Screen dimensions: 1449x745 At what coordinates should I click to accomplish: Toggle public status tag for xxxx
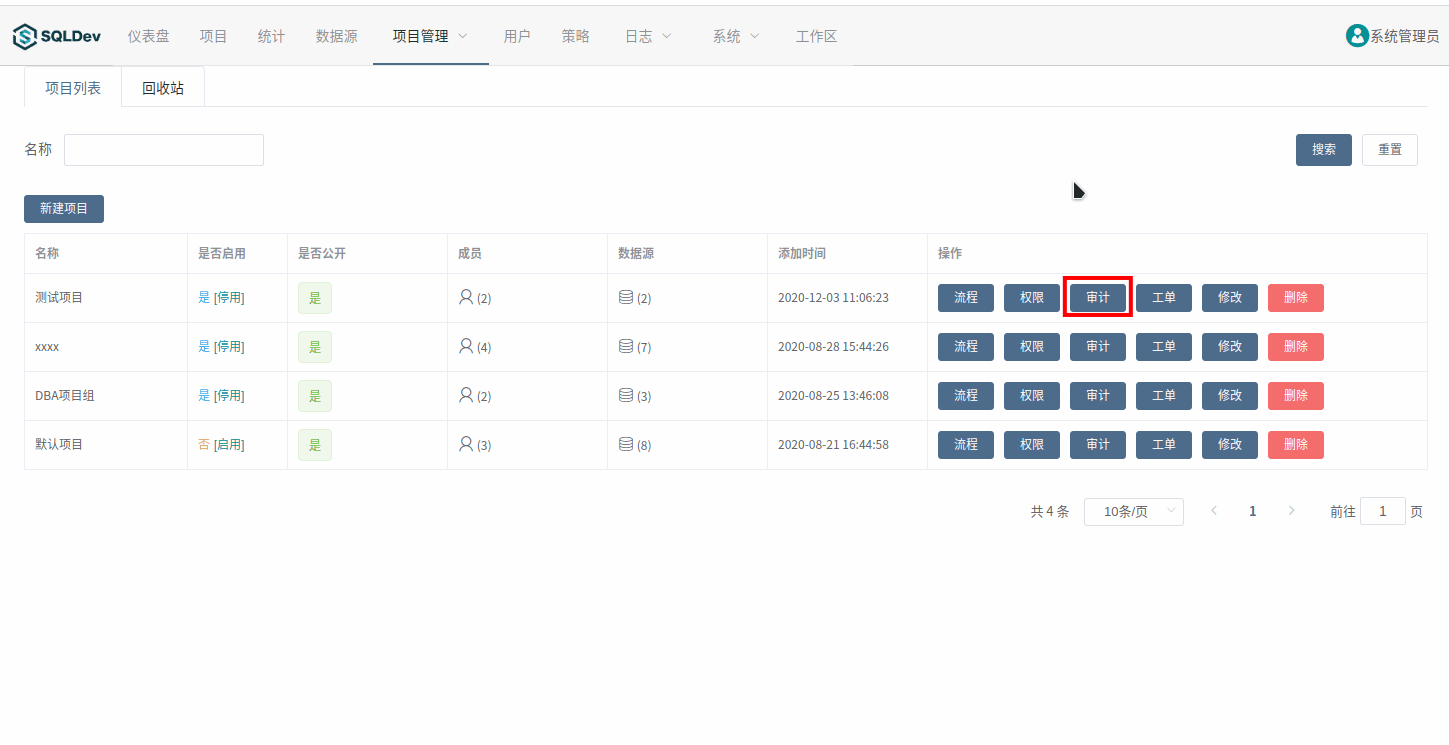(314, 347)
